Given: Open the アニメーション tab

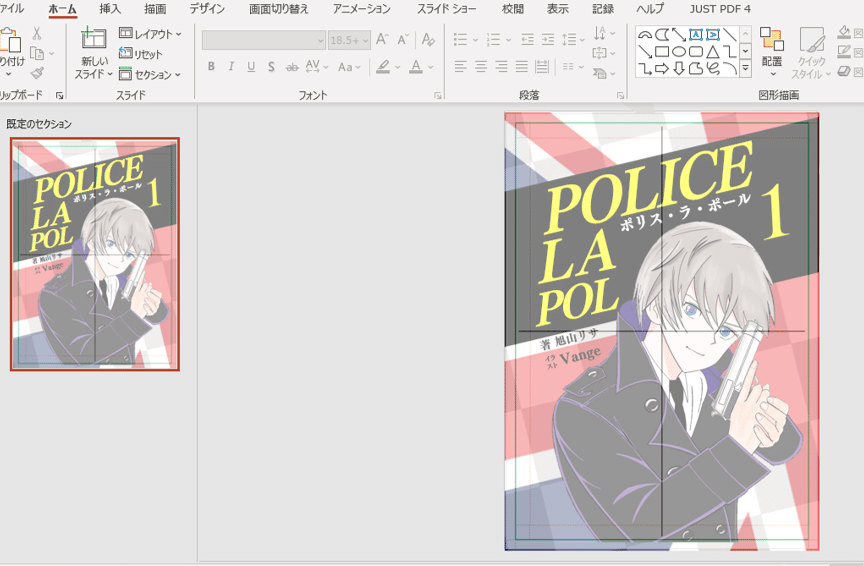Looking at the screenshot, I should coord(361,9).
